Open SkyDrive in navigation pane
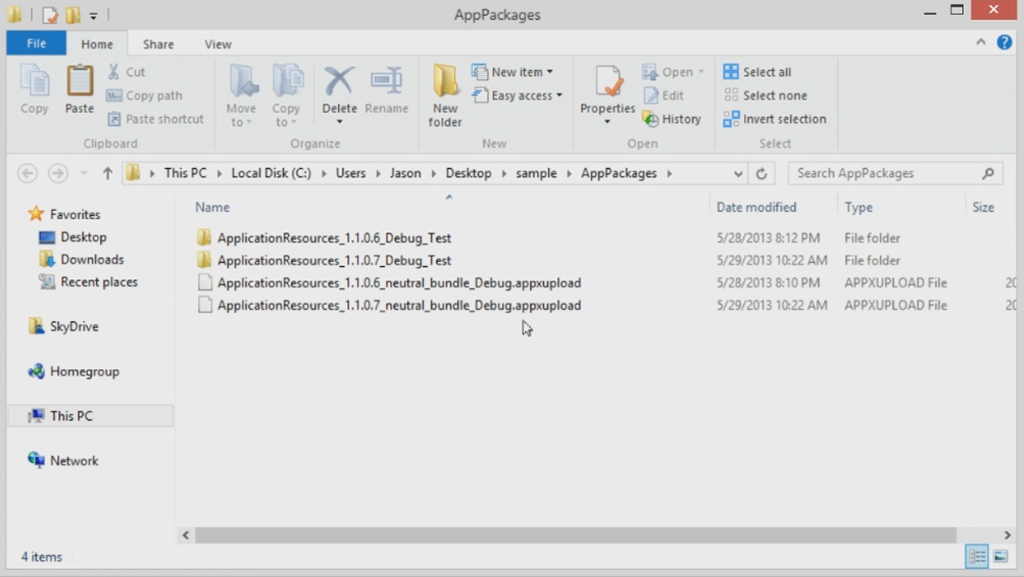This screenshot has height=577, width=1024. (x=63, y=326)
